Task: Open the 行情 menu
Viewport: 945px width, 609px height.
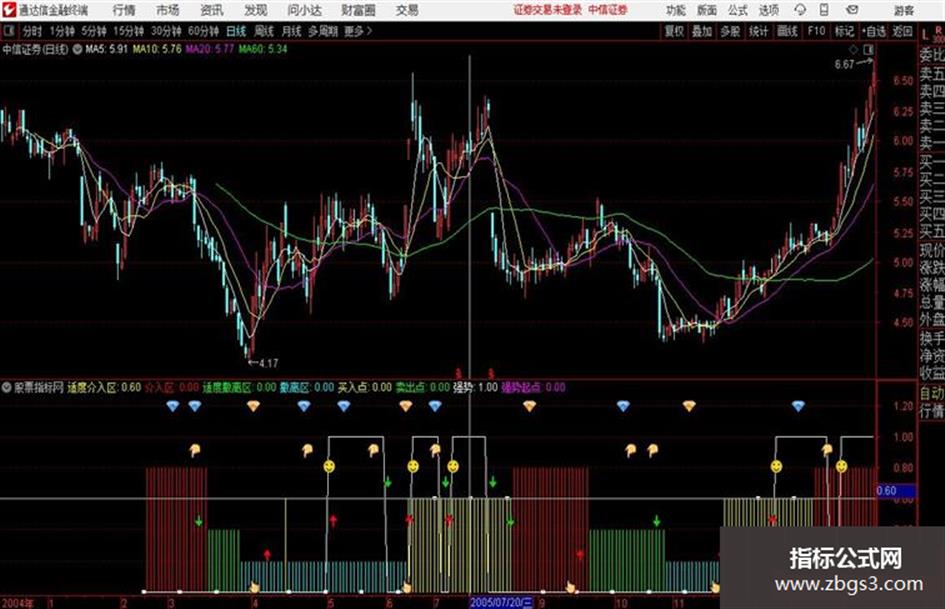Action: click(x=124, y=10)
